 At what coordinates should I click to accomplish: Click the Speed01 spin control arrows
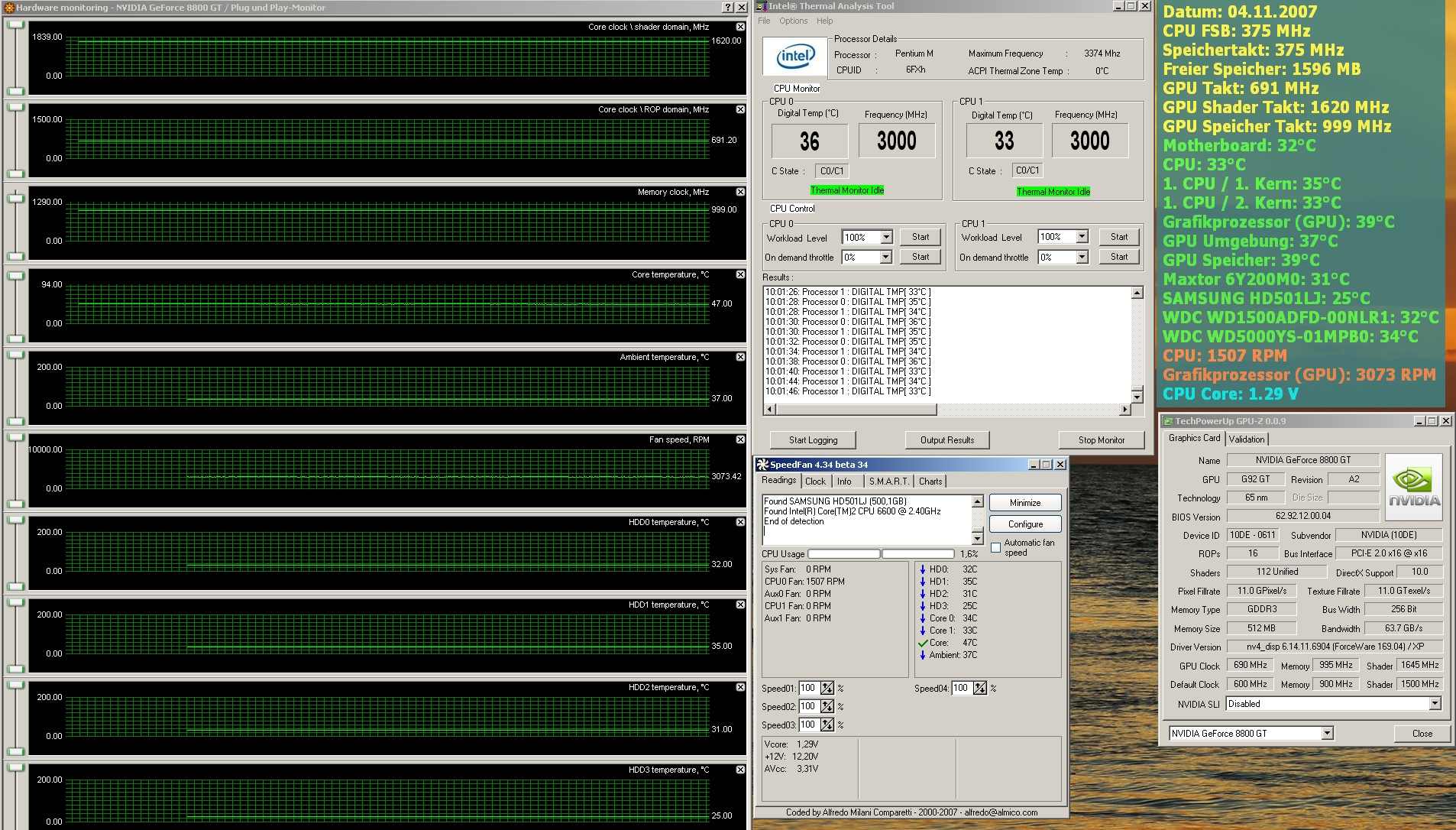pyautogui.click(x=827, y=688)
